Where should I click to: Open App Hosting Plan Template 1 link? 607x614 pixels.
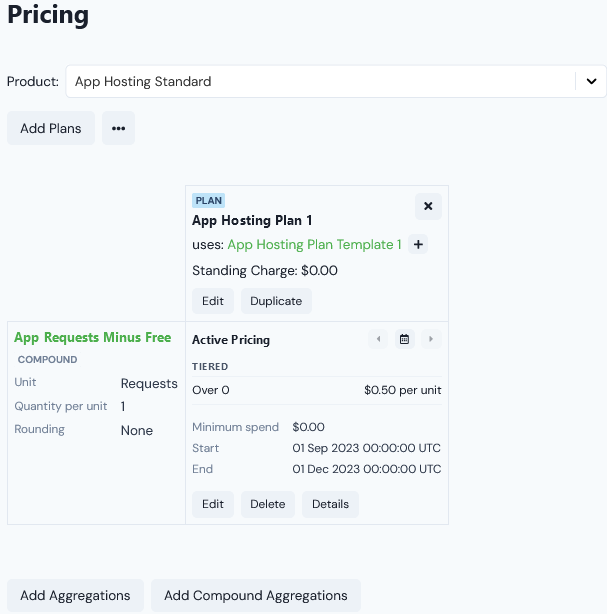[314, 244]
